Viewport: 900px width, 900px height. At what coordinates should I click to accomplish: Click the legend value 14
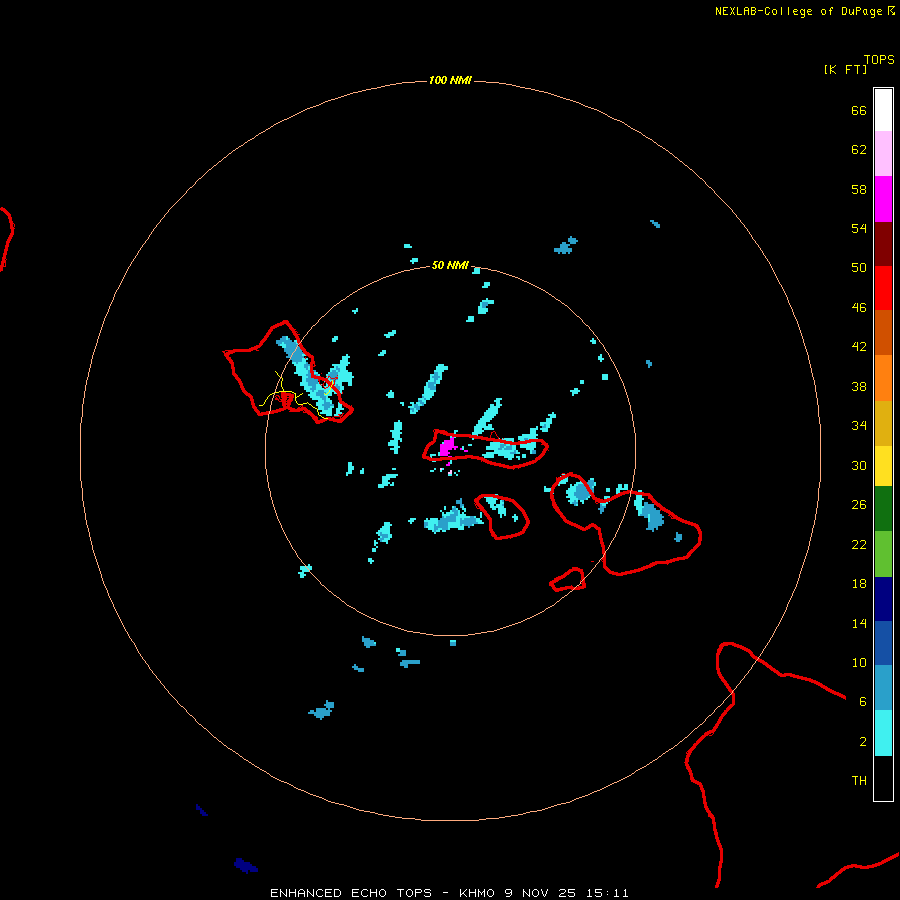(859, 624)
